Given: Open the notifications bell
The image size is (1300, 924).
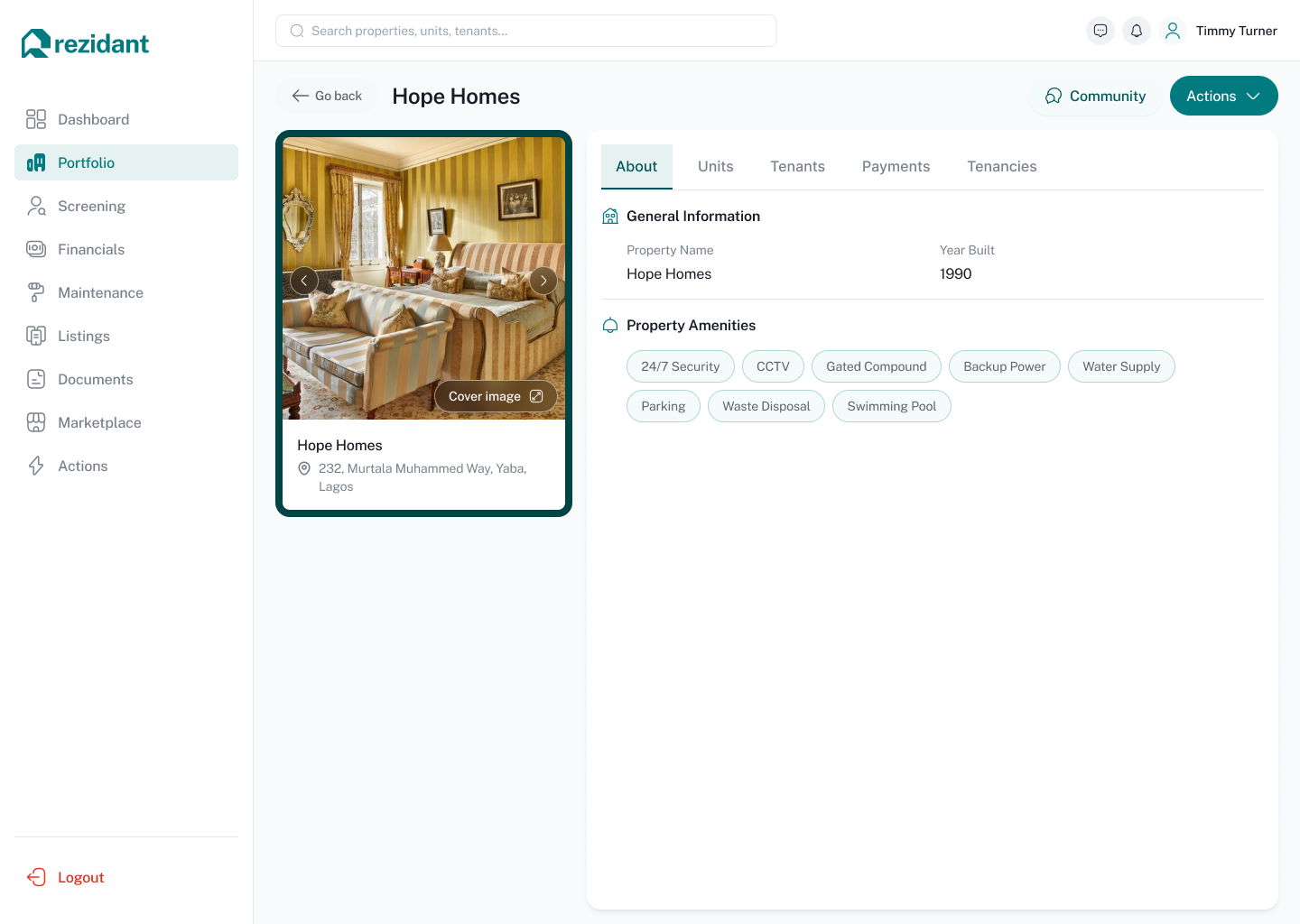Looking at the screenshot, I should 1137,31.
